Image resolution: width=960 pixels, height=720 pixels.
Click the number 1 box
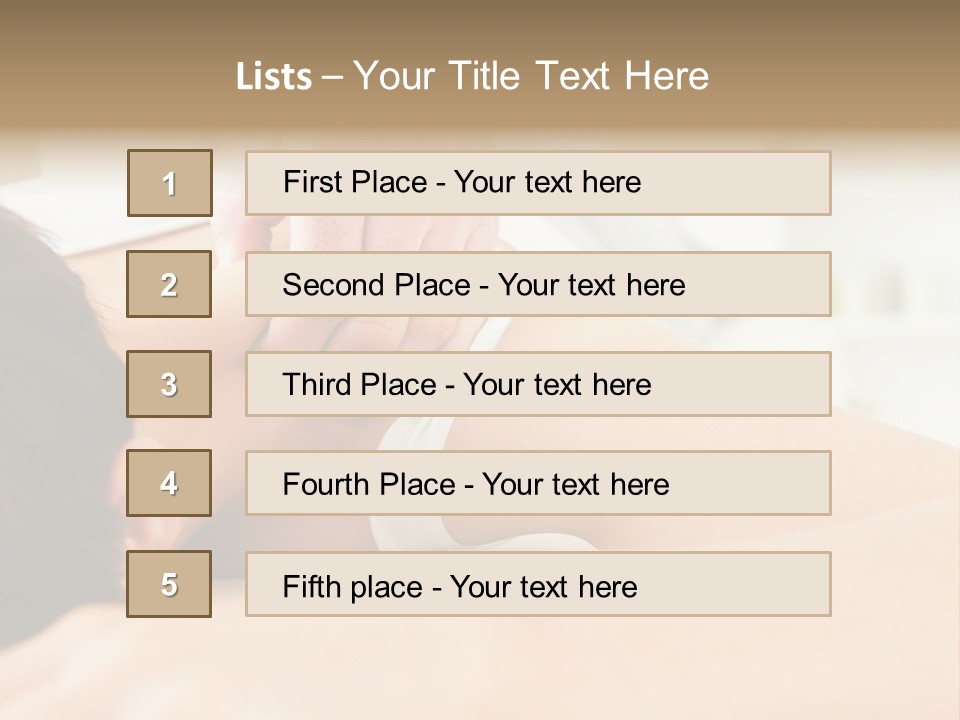(x=170, y=183)
